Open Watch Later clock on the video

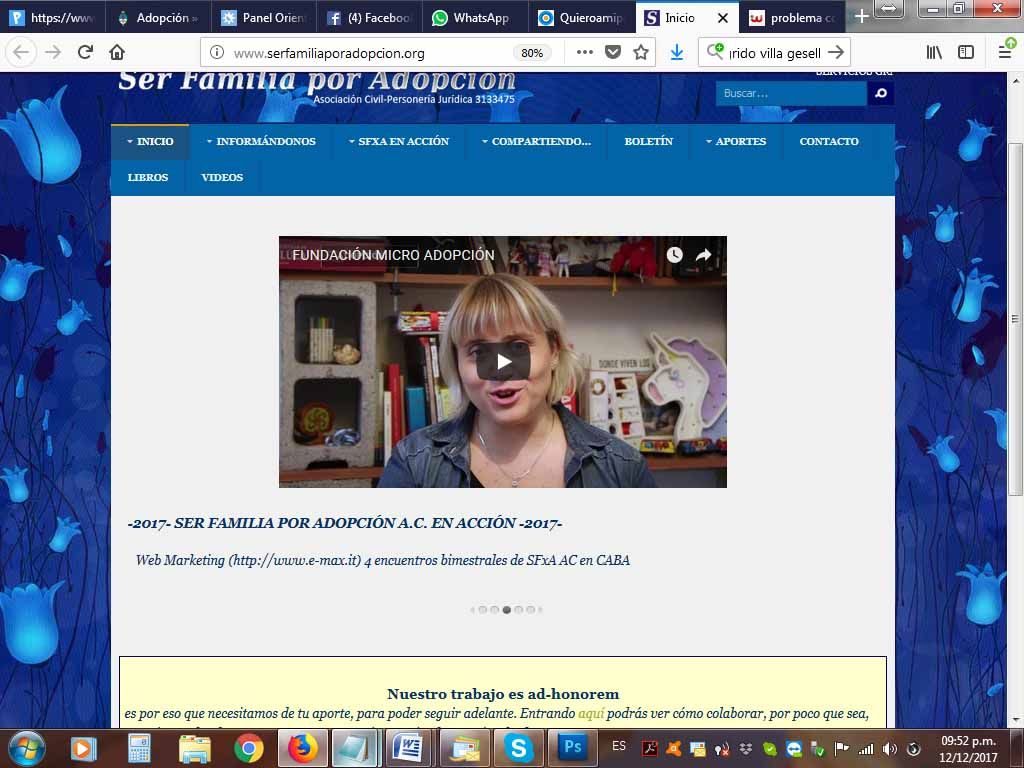[x=675, y=255]
